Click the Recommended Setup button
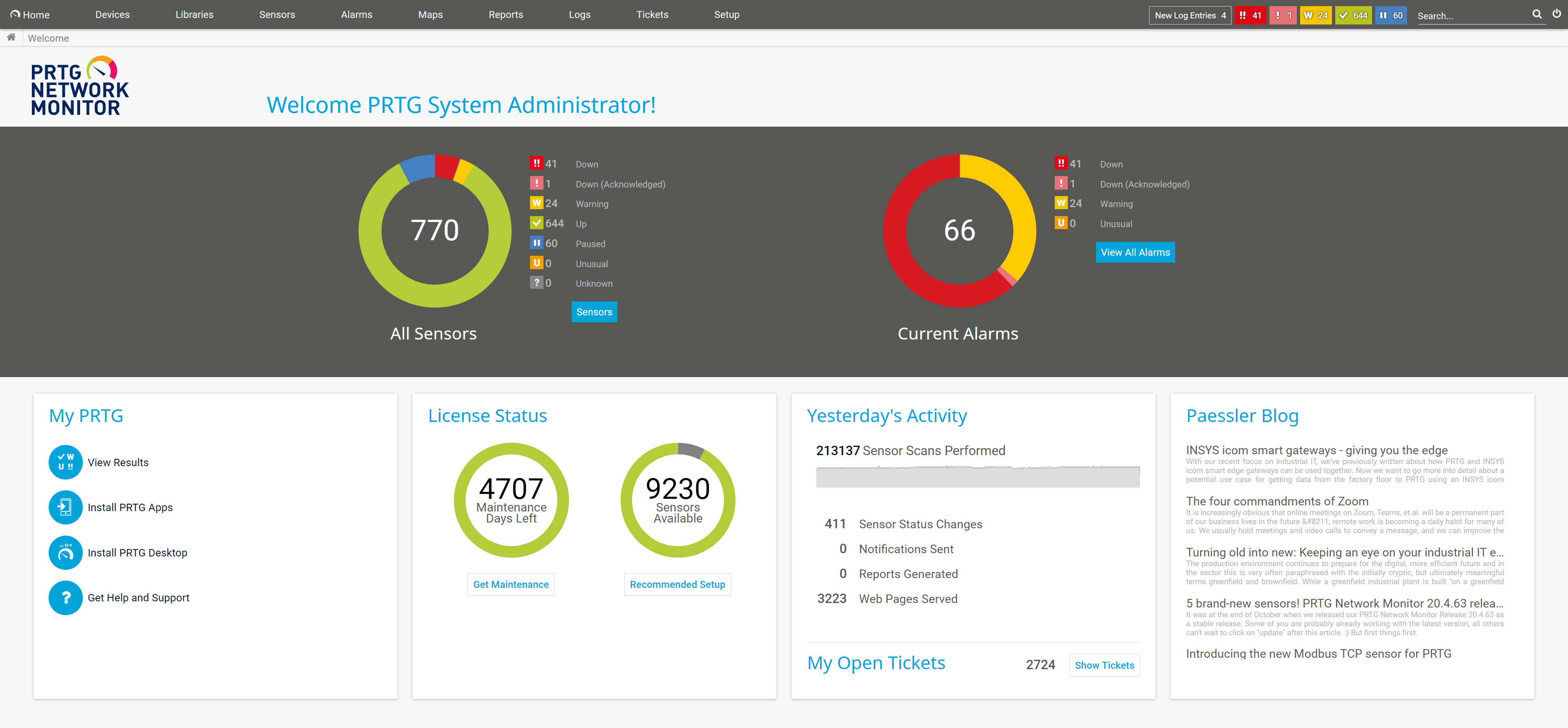This screenshot has width=1568, height=728. tap(677, 584)
